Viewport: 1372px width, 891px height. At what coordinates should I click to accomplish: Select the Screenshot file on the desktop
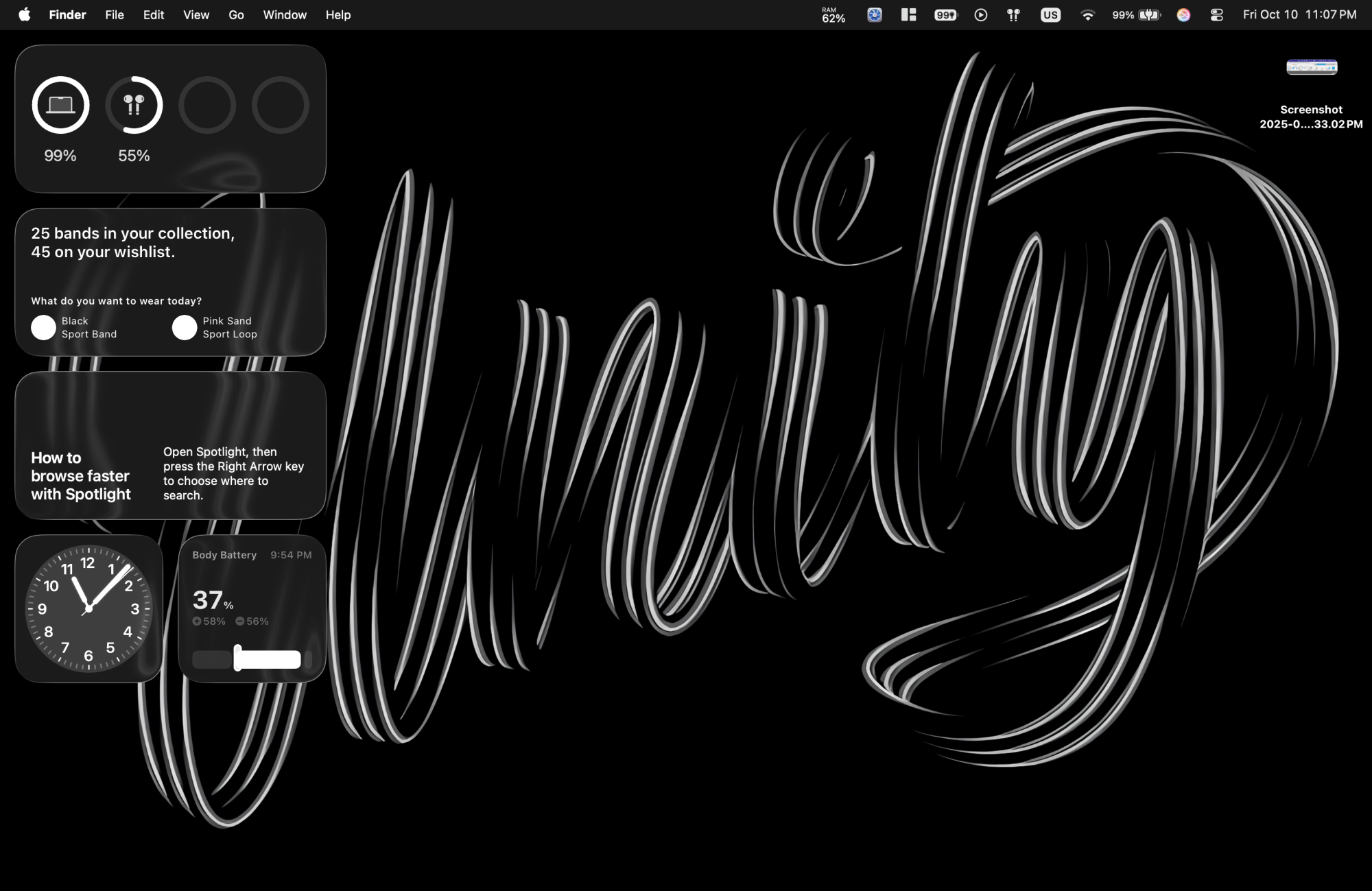tap(1311, 67)
